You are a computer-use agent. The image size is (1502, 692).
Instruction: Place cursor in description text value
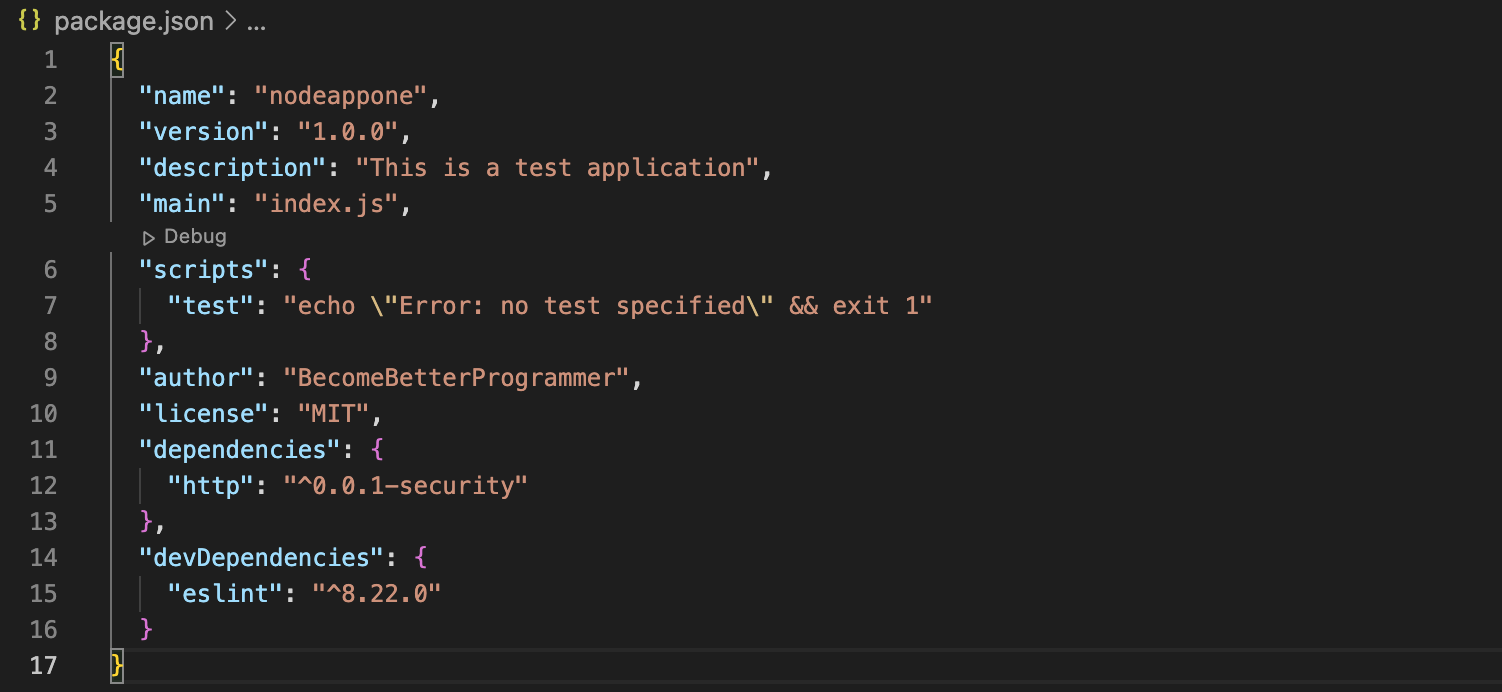point(558,168)
